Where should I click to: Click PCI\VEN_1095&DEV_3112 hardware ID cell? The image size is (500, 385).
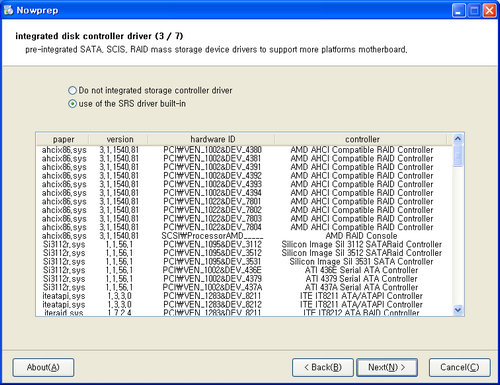pyautogui.click(x=212, y=244)
